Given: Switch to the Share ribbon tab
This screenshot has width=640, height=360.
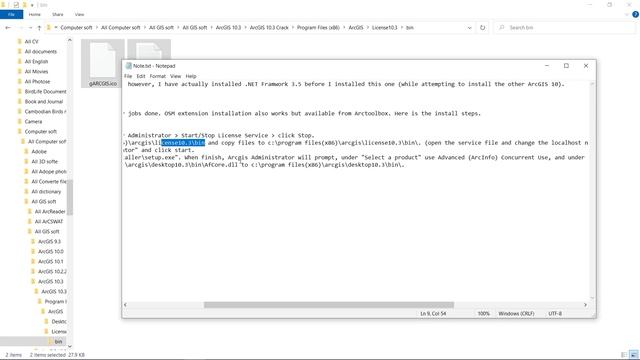Looking at the screenshot, I should 58,14.
